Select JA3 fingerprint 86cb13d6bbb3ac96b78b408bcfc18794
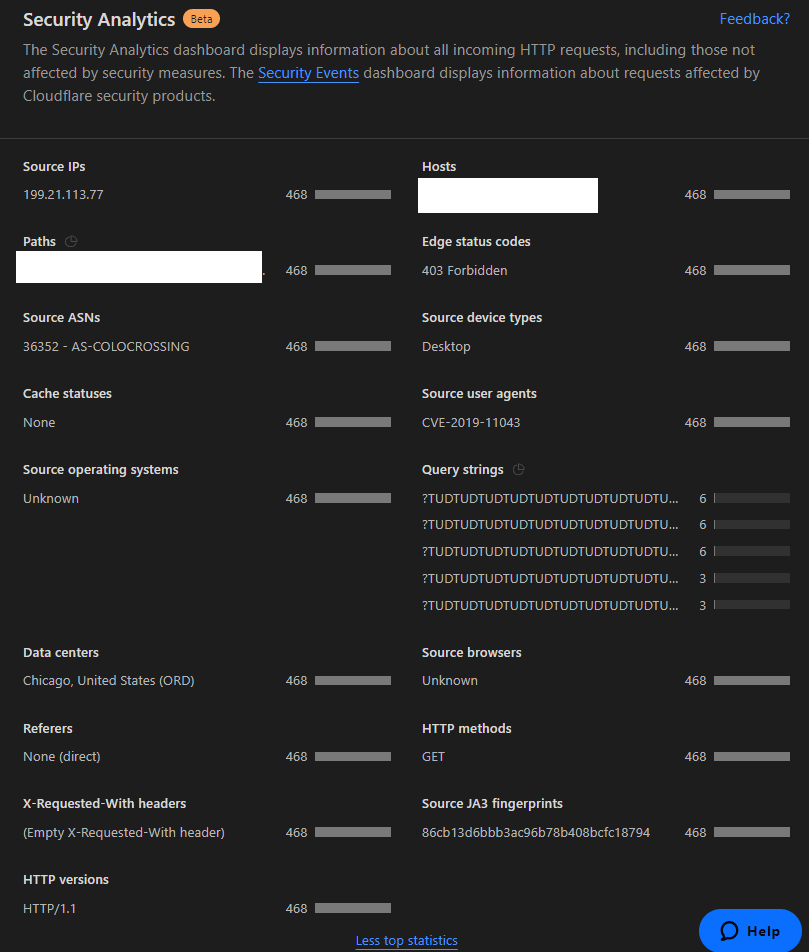The width and height of the screenshot is (809, 952). tap(536, 832)
